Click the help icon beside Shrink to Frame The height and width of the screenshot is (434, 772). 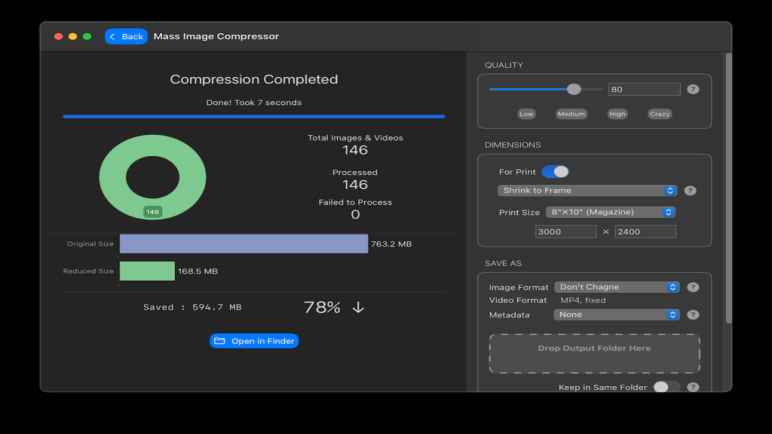[x=690, y=190]
